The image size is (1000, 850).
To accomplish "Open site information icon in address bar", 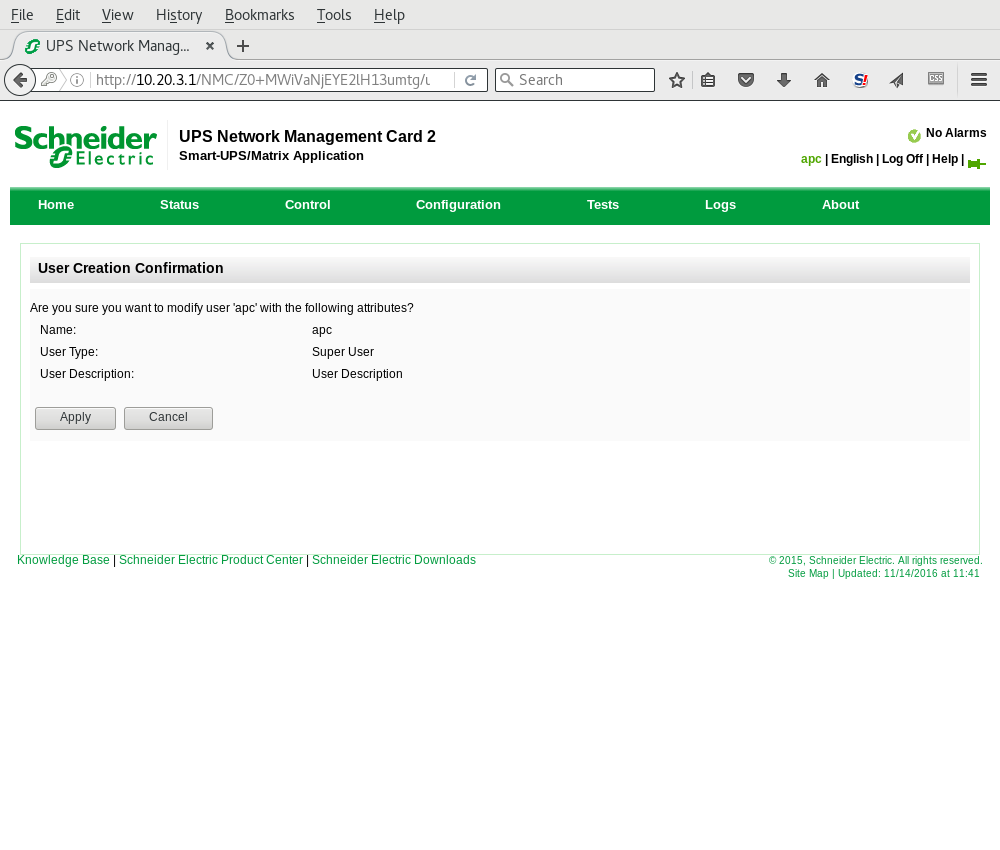I will (x=77, y=80).
